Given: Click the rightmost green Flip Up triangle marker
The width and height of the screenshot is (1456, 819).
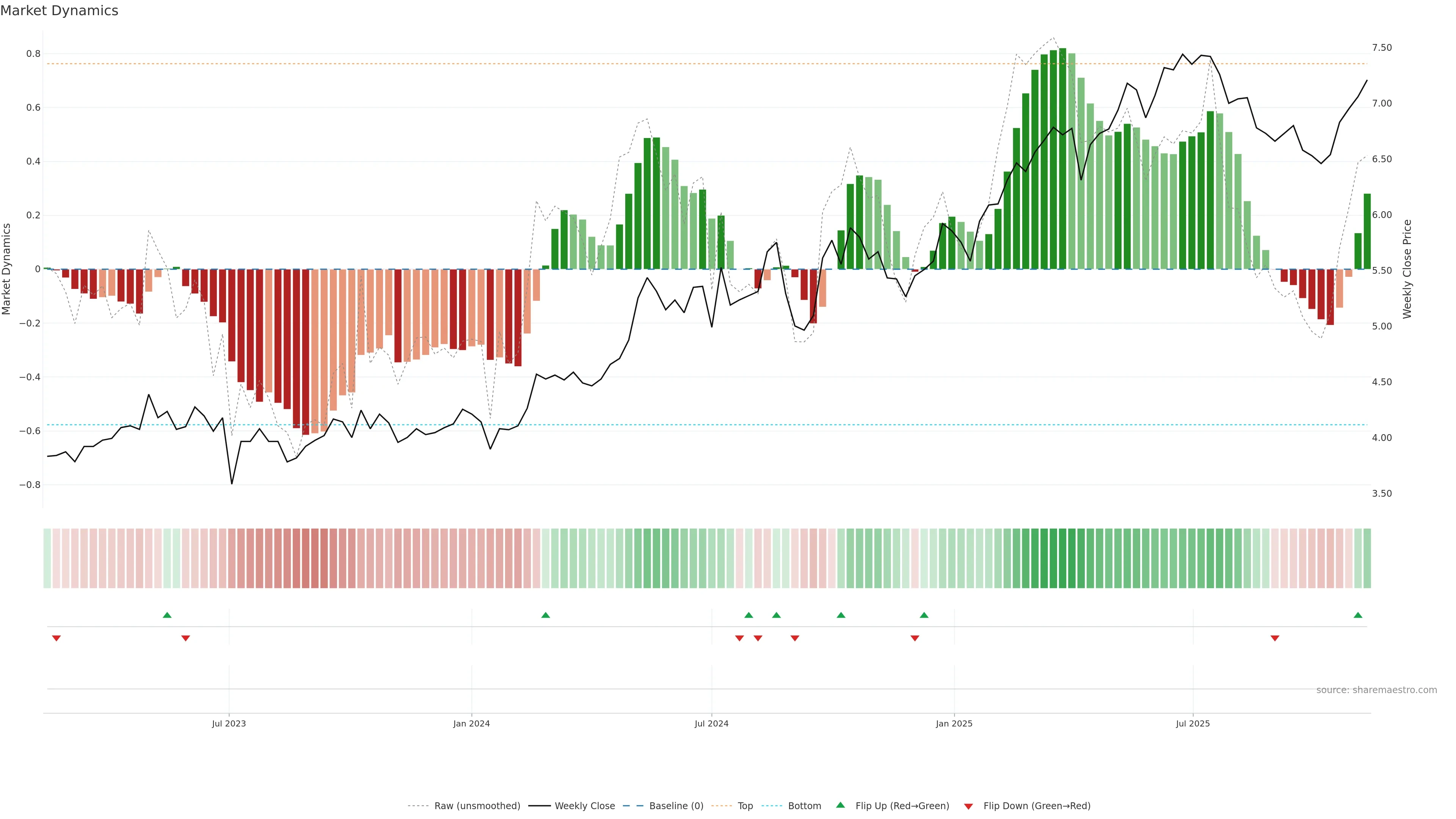Looking at the screenshot, I should click(x=1358, y=615).
